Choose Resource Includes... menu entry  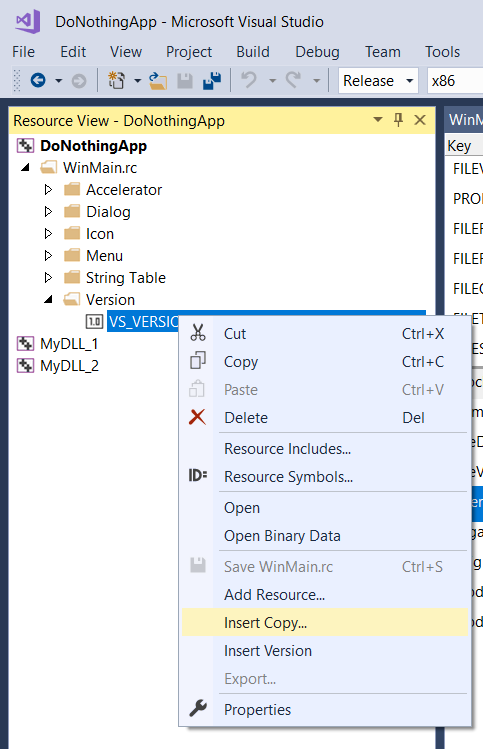point(325,449)
